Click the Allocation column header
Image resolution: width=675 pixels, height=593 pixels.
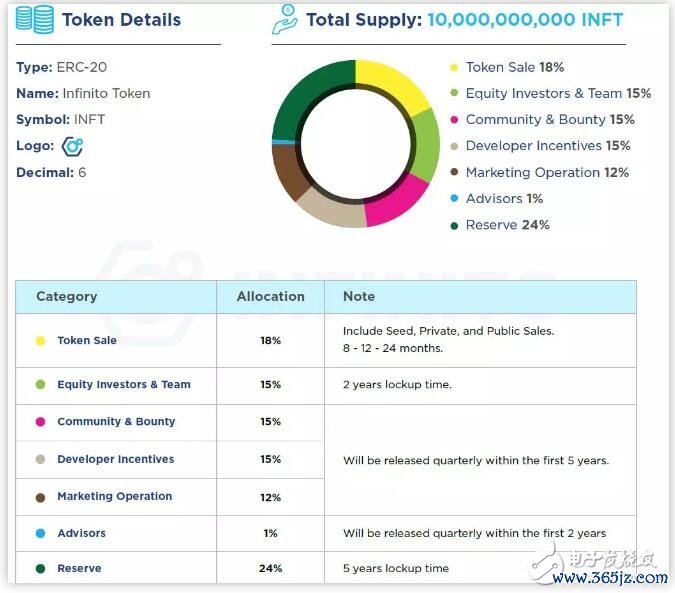pyautogui.click(x=270, y=296)
